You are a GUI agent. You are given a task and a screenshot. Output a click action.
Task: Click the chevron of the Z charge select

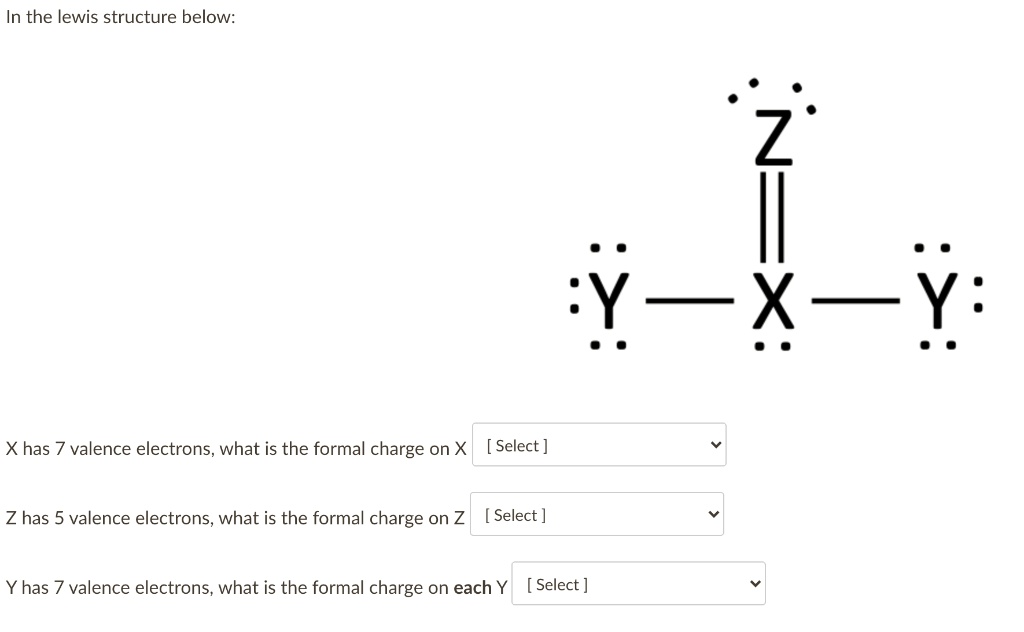pos(714,515)
